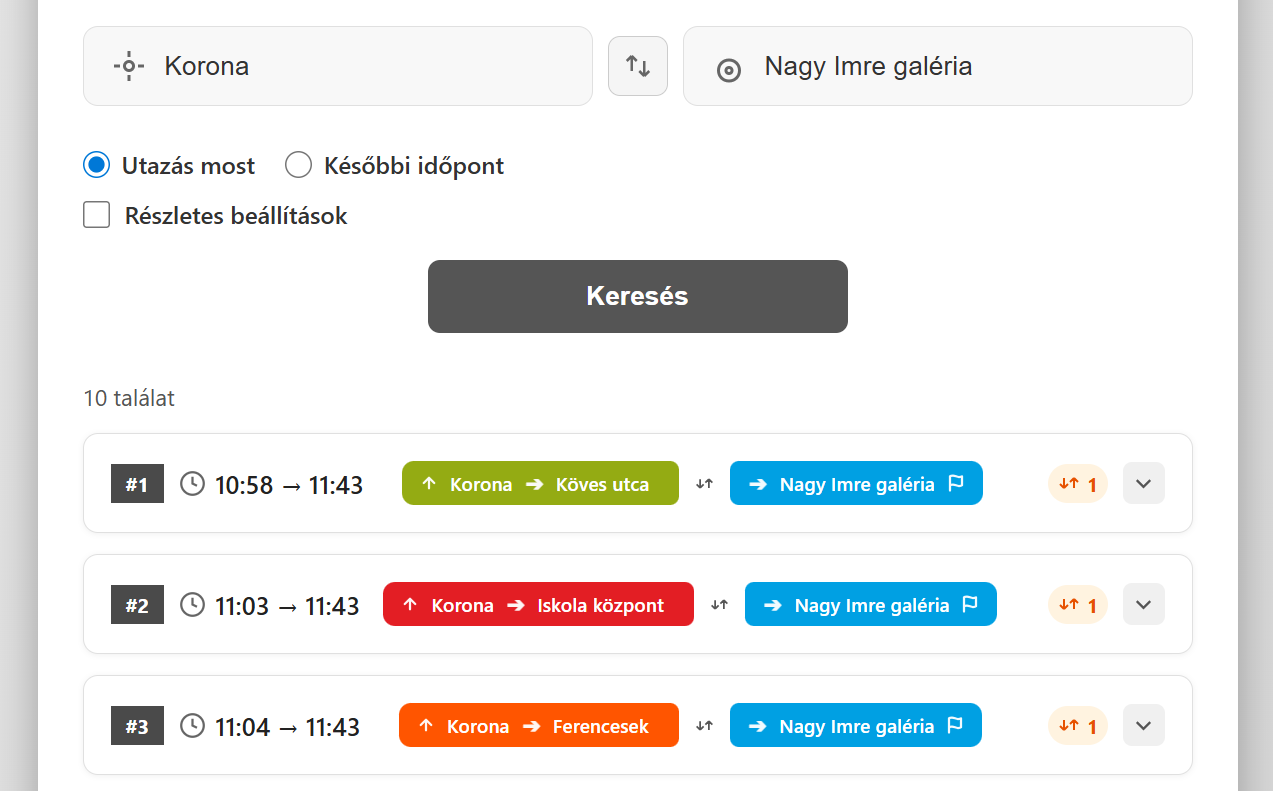Expand details of result #1
Screen dimensions: 1273x800
(1143, 483)
